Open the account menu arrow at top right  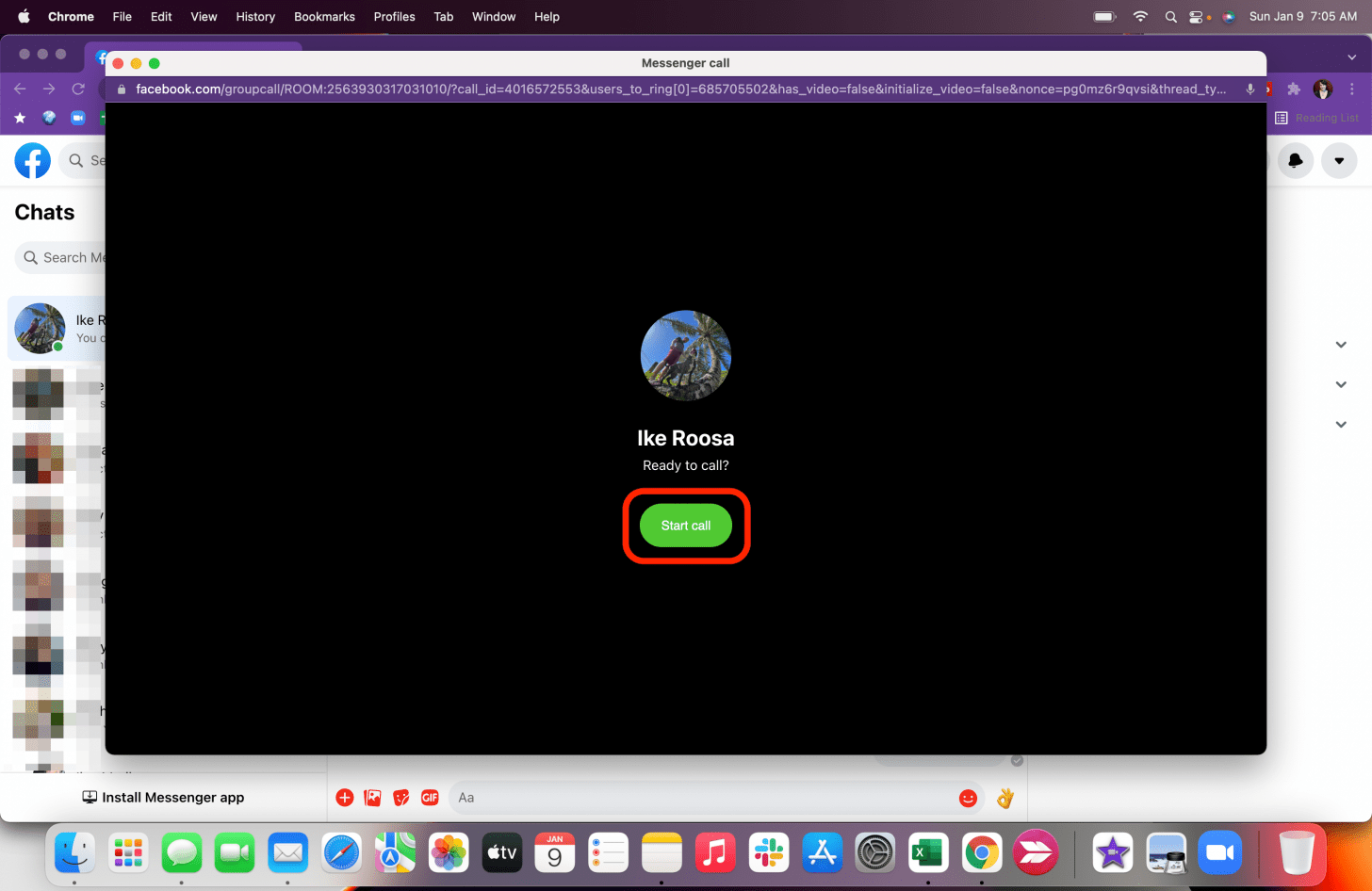click(x=1339, y=160)
